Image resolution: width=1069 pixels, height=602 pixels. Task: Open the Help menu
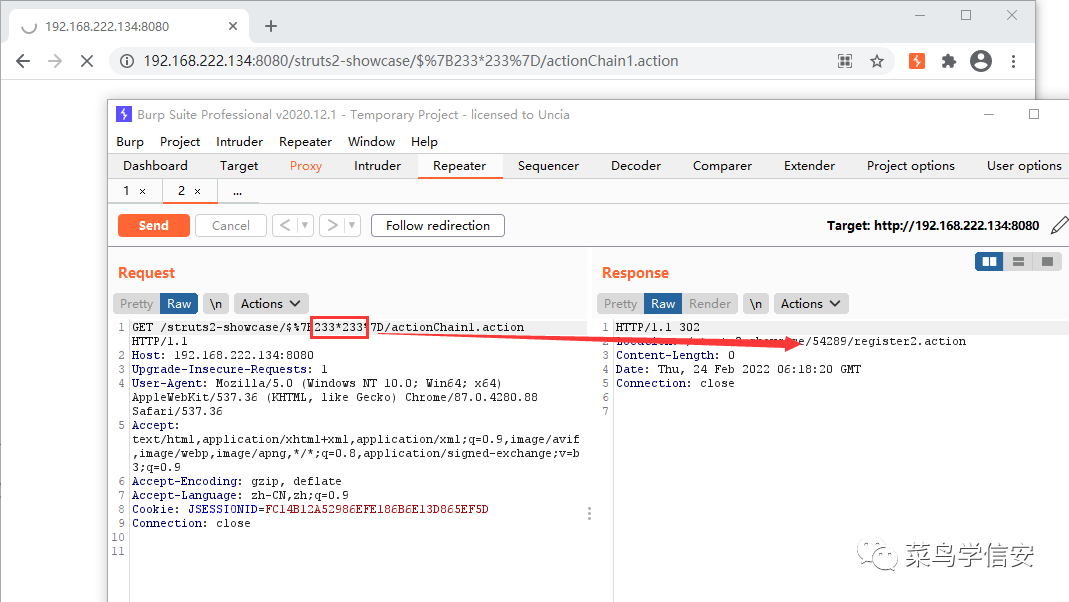pyautogui.click(x=424, y=142)
